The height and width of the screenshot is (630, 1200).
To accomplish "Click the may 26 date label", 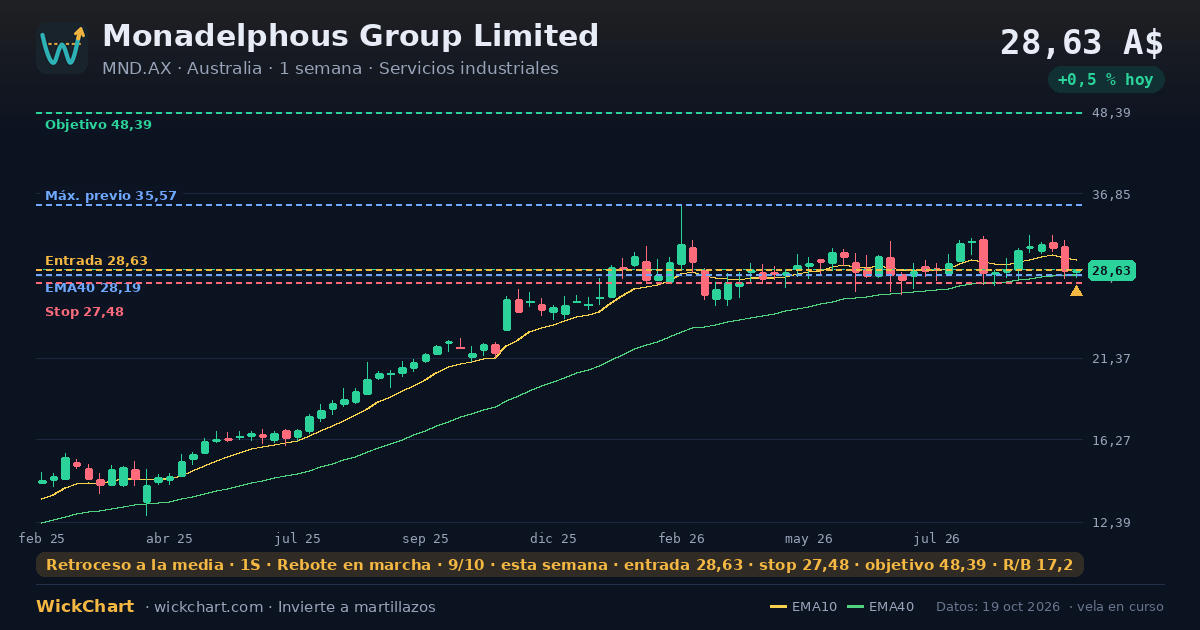I will click(x=809, y=538).
